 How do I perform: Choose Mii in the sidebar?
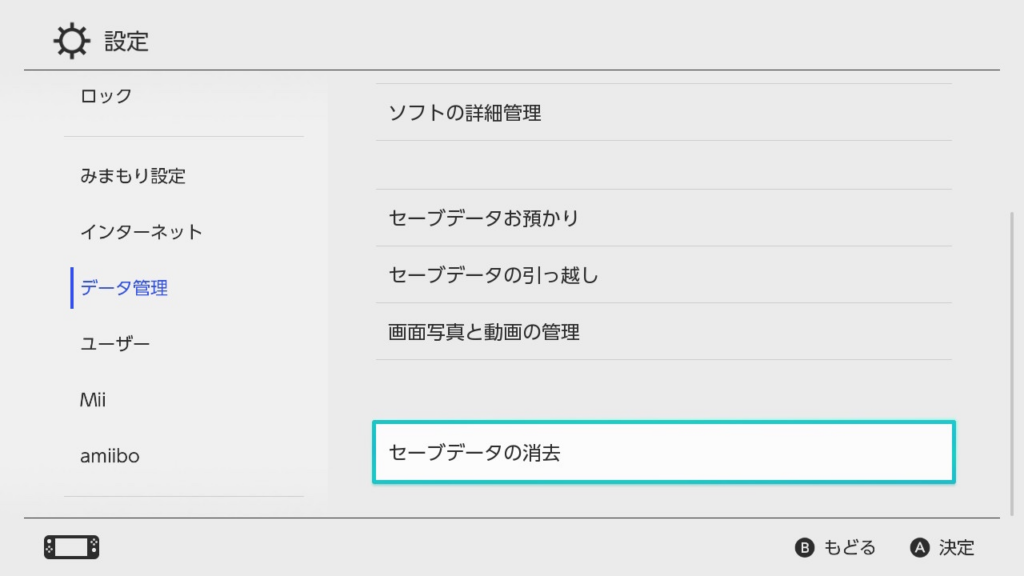click(93, 400)
